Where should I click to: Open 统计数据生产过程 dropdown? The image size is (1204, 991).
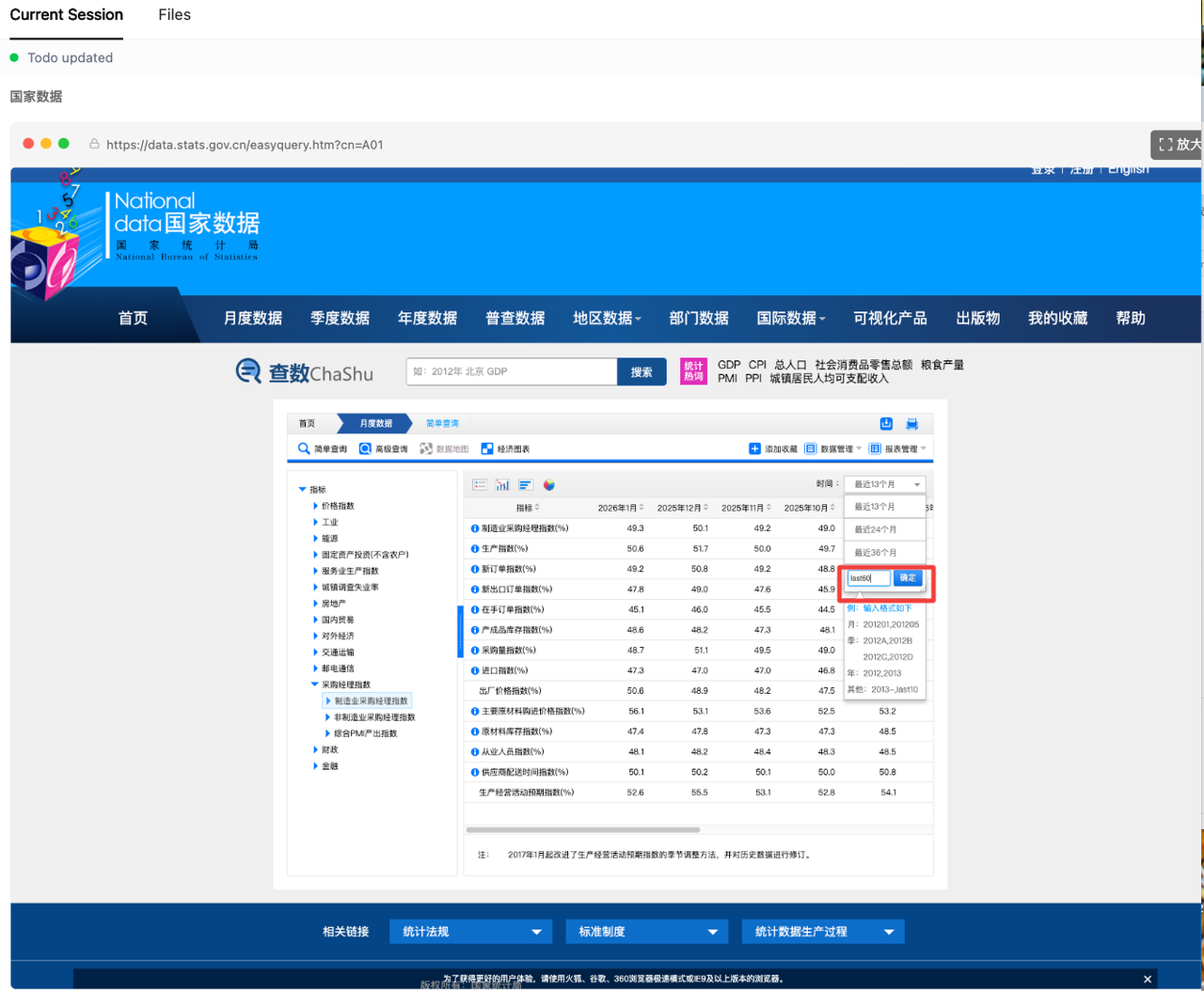pyautogui.click(x=822, y=932)
